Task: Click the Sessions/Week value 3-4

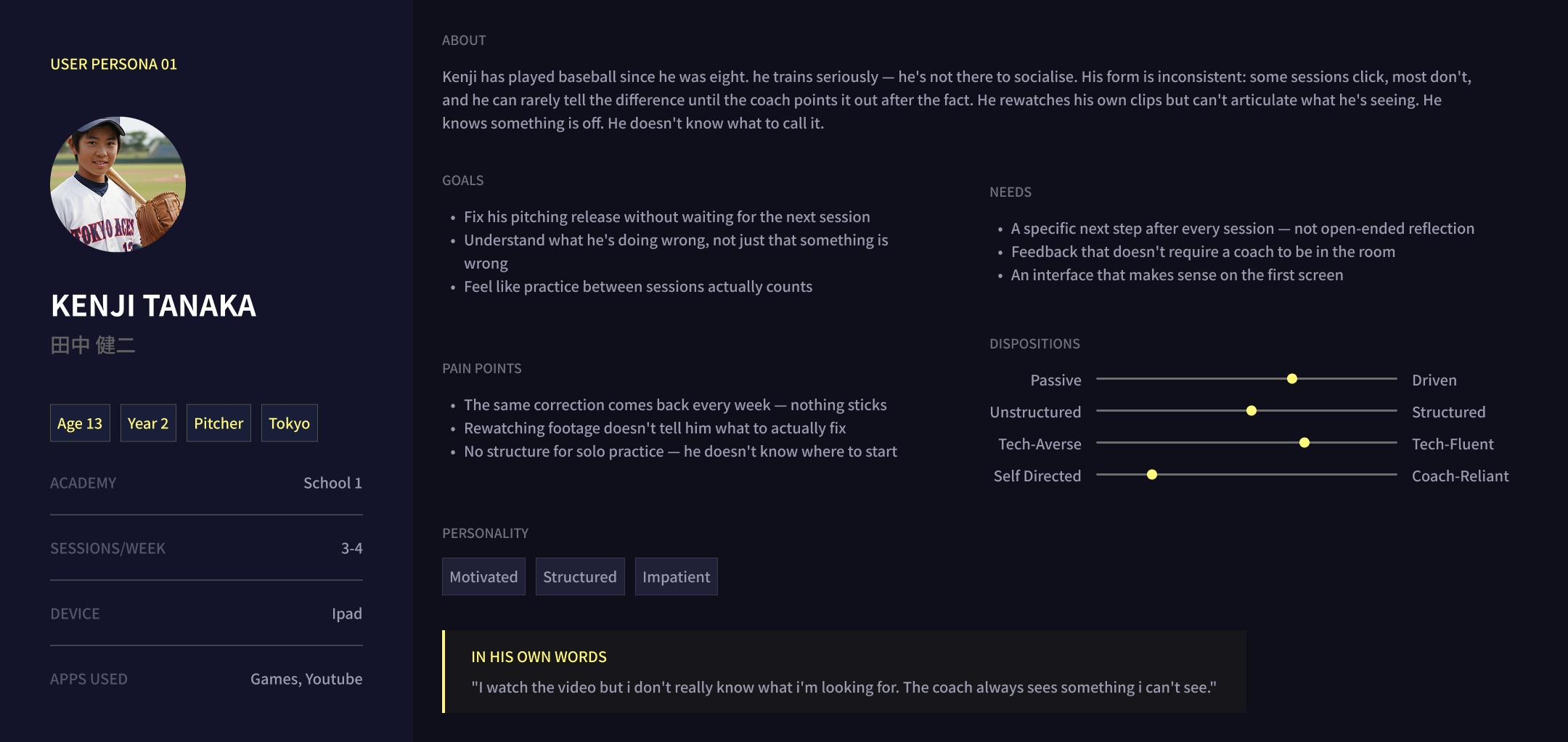Action: 351,548
